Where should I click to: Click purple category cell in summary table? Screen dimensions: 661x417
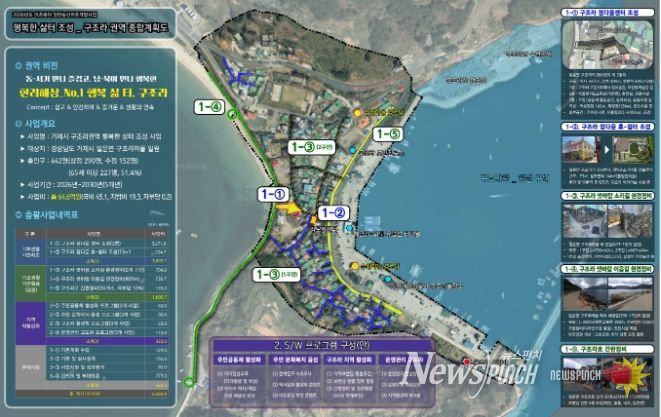pyautogui.click(x=30, y=323)
